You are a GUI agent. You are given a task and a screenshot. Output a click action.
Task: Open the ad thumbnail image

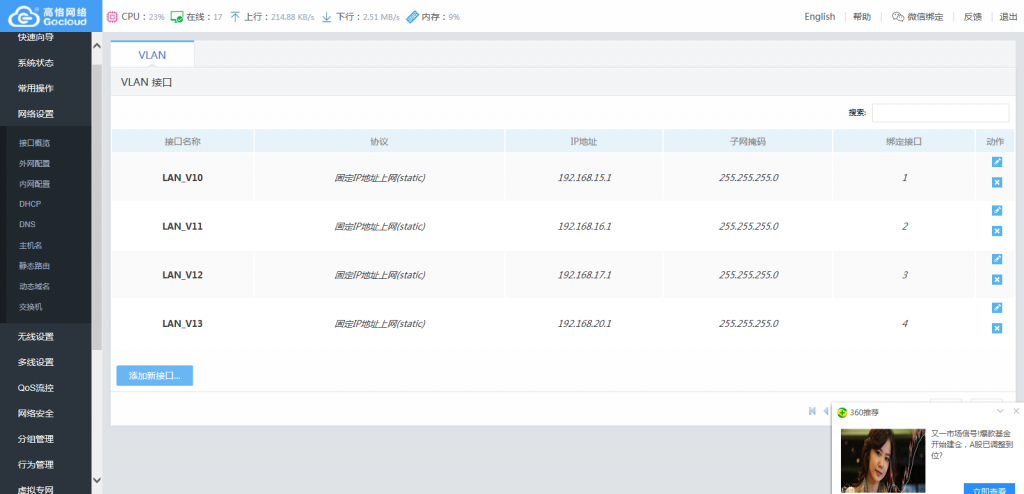pos(883,461)
